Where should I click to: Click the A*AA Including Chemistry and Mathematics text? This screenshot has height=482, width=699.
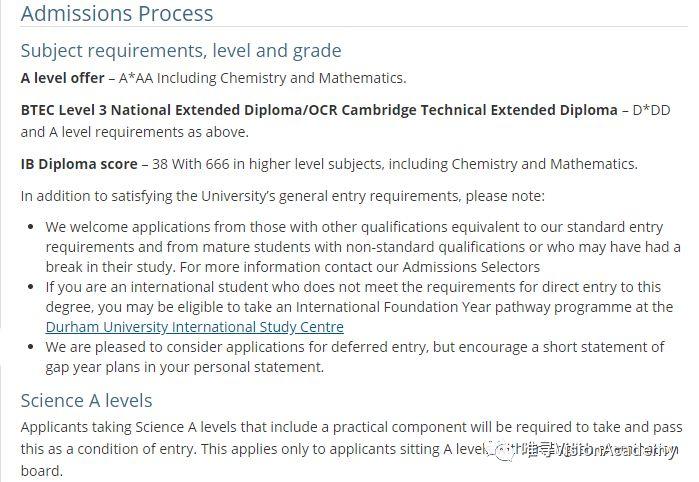pos(263,77)
